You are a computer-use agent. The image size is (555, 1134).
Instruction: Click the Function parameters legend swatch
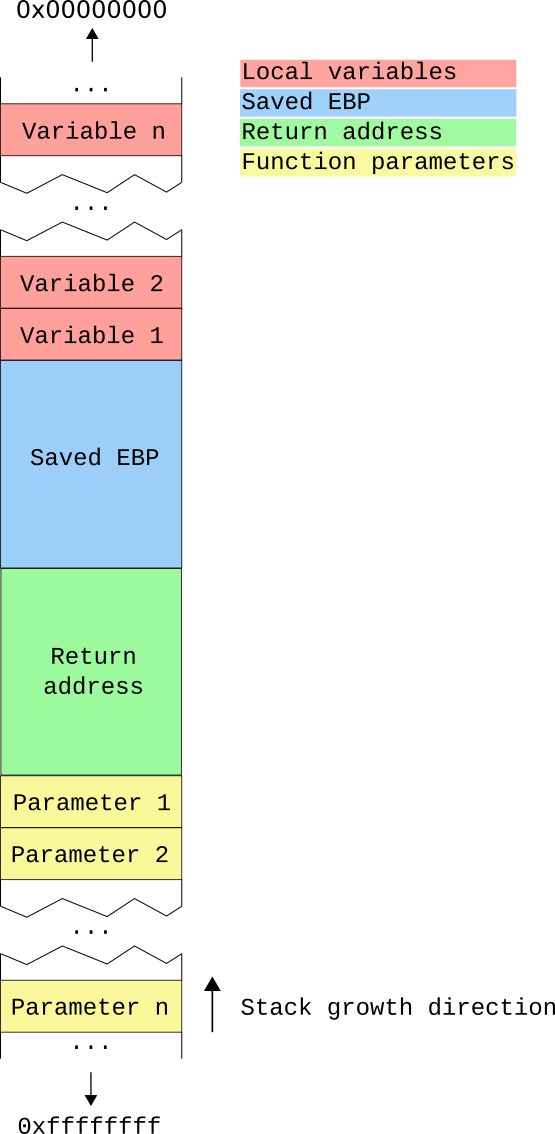(378, 162)
